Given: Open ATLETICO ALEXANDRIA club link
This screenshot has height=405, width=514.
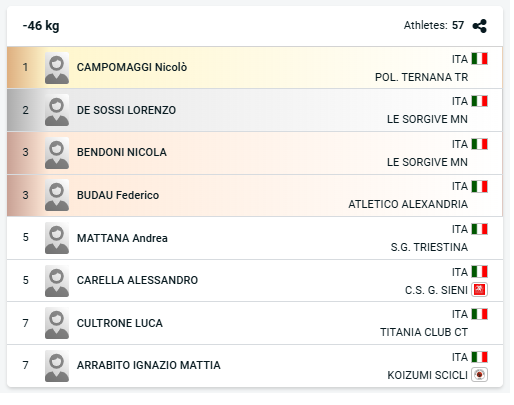Looking at the screenshot, I should (408, 204).
